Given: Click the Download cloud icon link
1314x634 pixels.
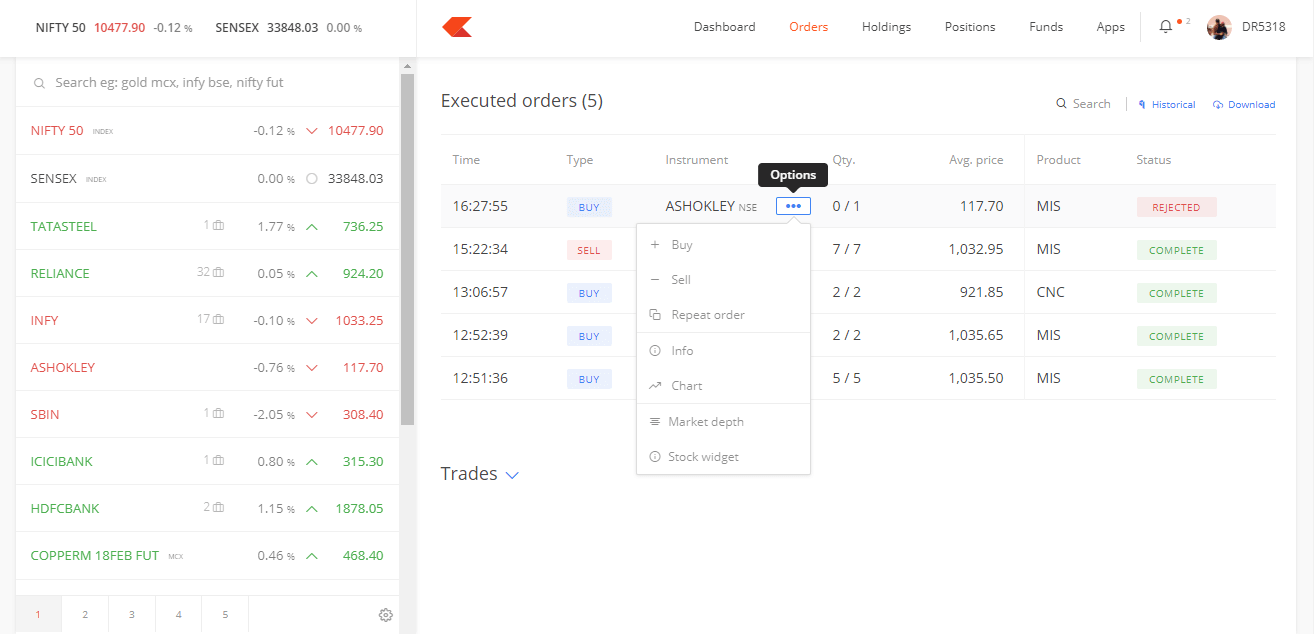Looking at the screenshot, I should point(1245,104).
